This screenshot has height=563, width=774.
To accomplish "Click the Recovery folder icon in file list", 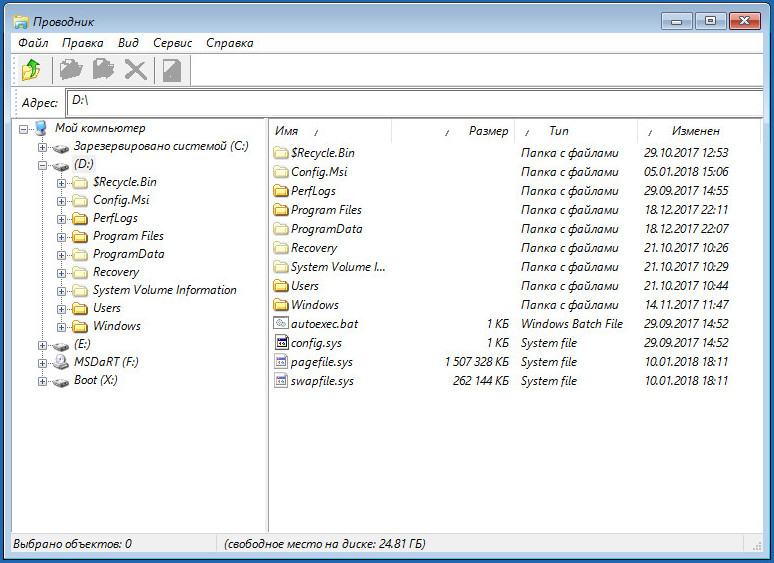I will point(281,248).
